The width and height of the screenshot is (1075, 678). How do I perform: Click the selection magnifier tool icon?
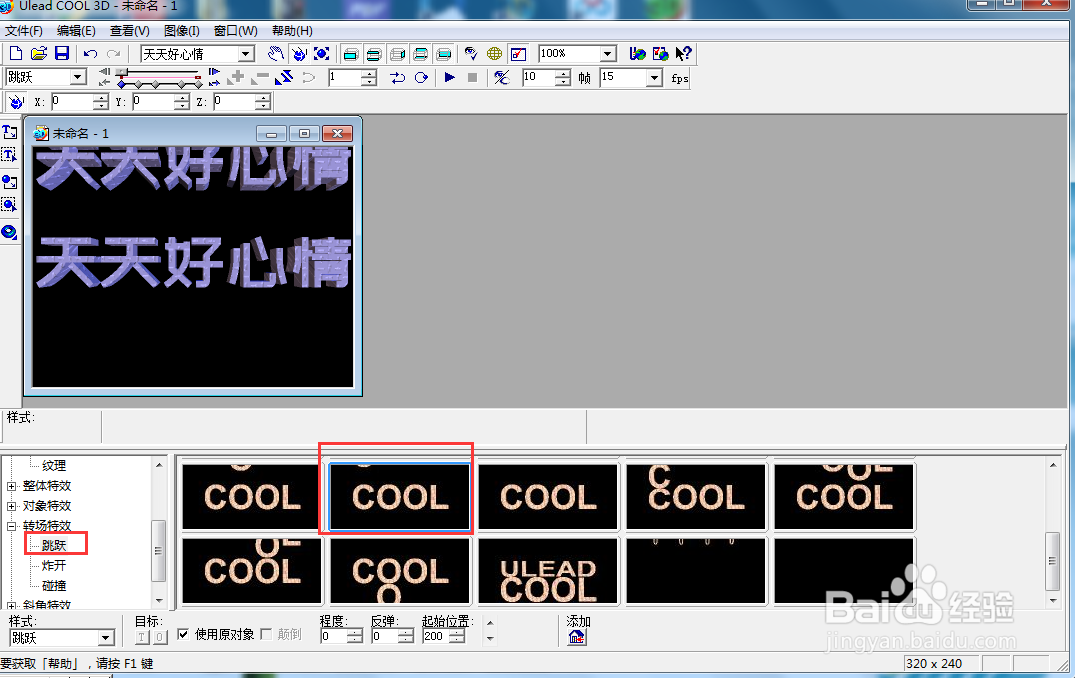tap(10, 205)
